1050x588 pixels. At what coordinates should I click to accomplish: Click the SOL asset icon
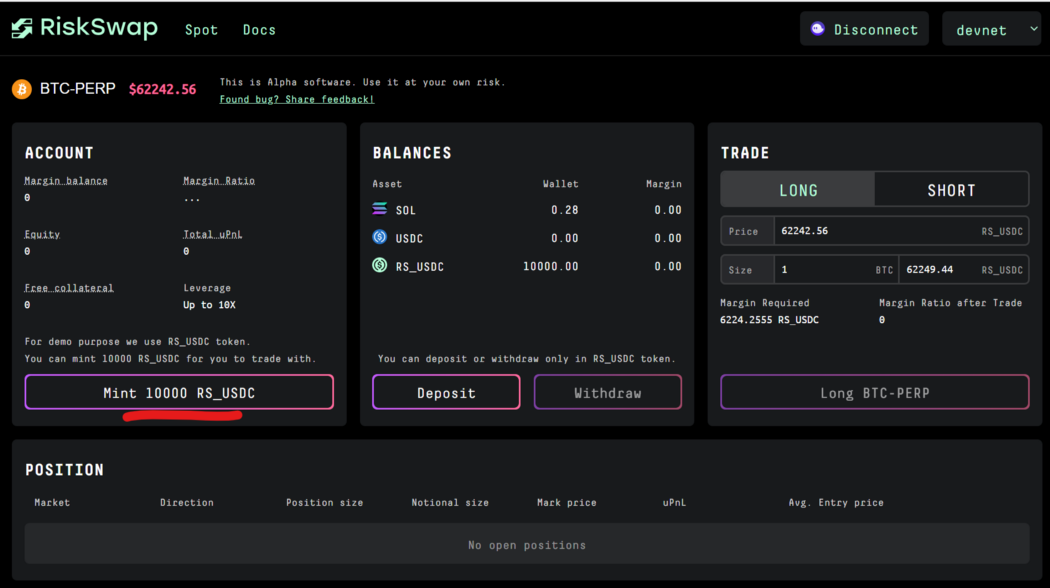[x=380, y=210]
